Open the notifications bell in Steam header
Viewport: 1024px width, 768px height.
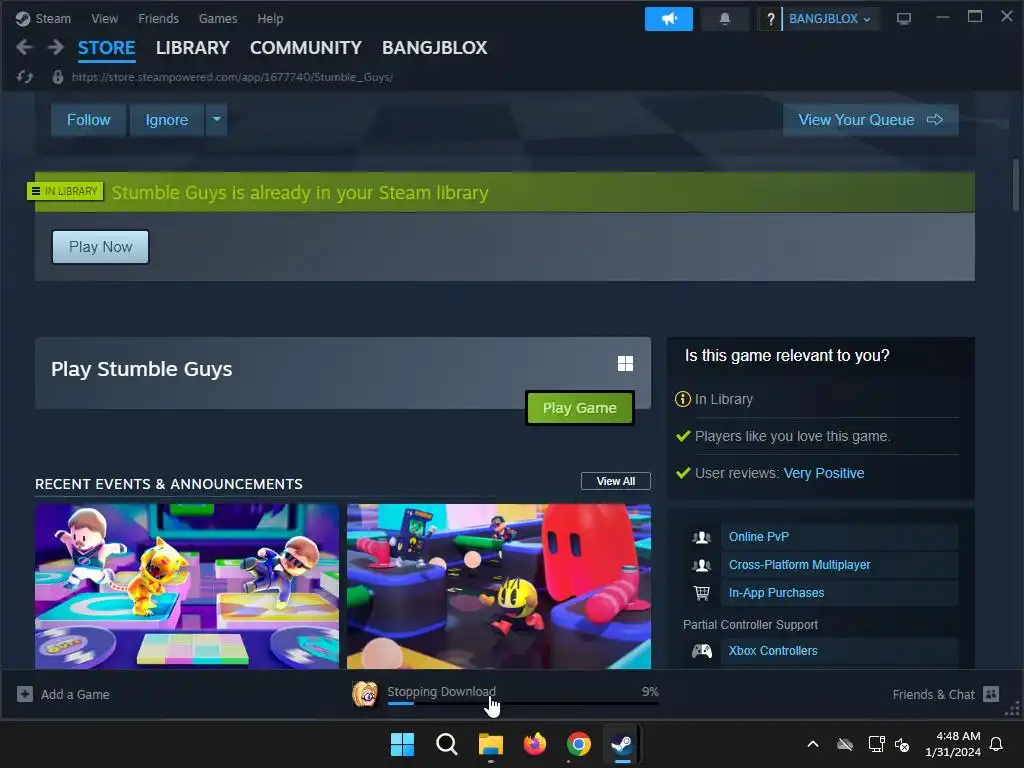(x=724, y=19)
